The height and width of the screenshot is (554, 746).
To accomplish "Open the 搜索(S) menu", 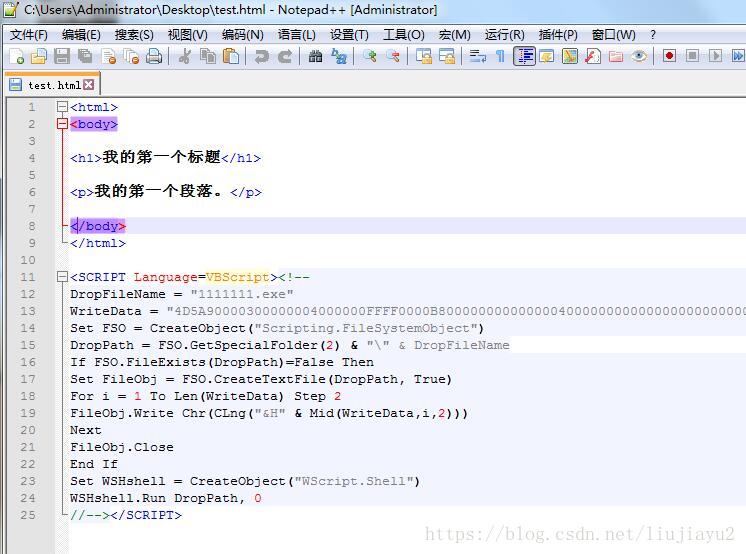I will tap(134, 35).
